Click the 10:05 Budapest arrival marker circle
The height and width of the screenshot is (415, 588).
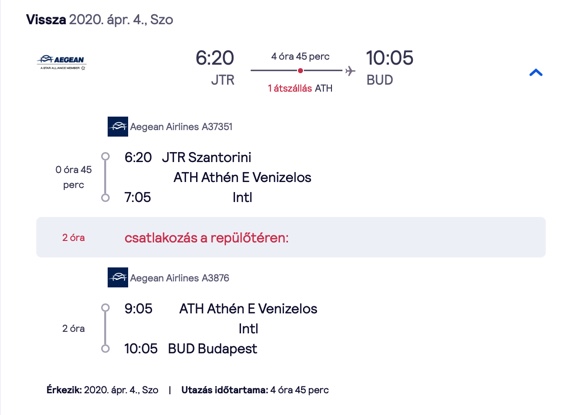[105, 349]
